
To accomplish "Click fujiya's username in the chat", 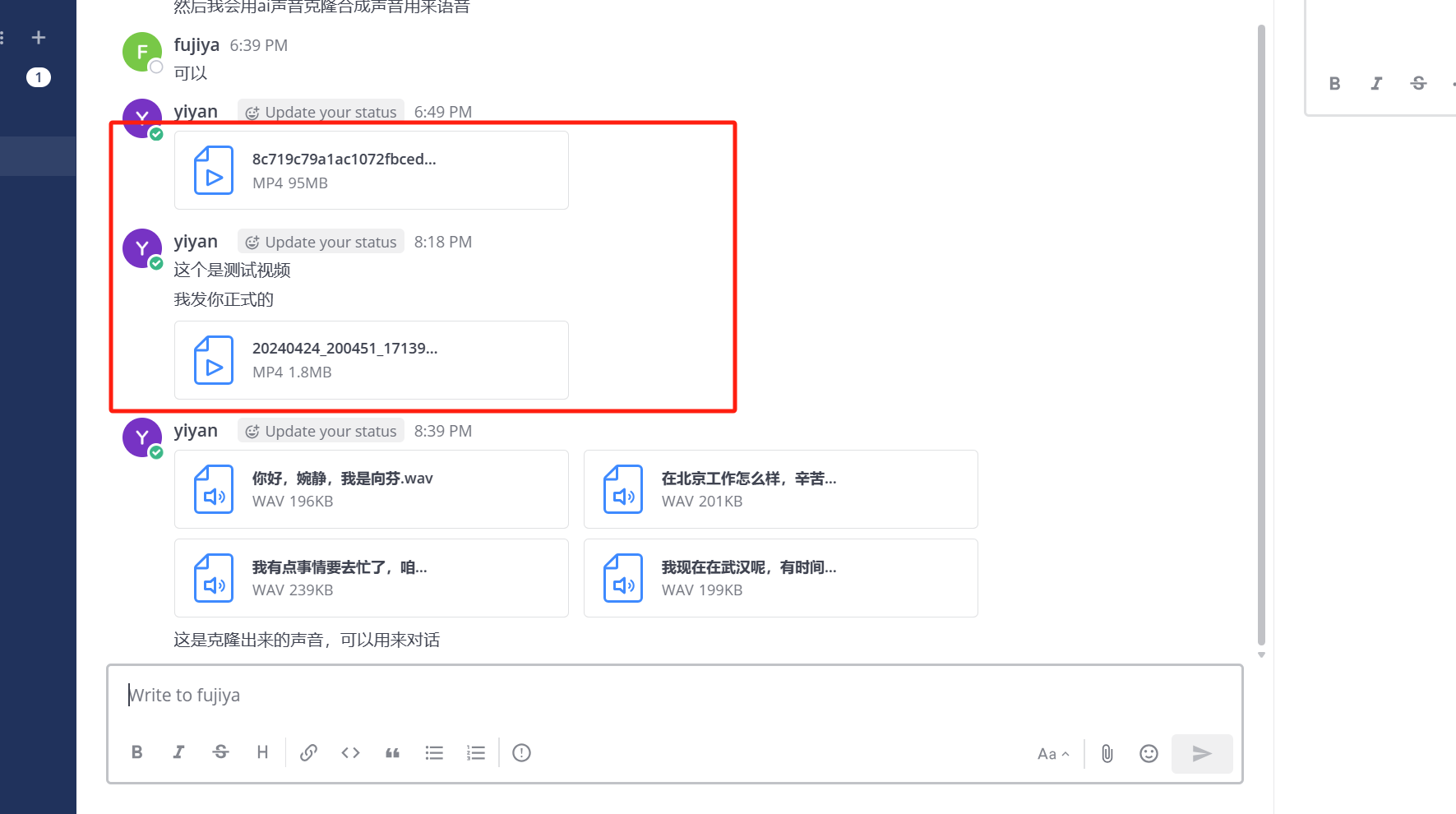I will (196, 44).
